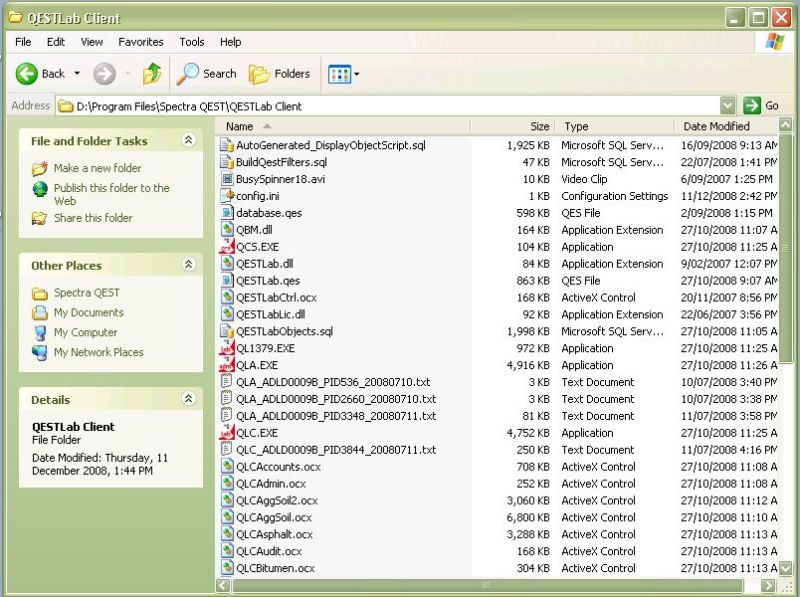The width and height of the screenshot is (800, 597).
Task: Select the QESTLabCtrl.ocx ActiveX control
Action: click(x=278, y=297)
